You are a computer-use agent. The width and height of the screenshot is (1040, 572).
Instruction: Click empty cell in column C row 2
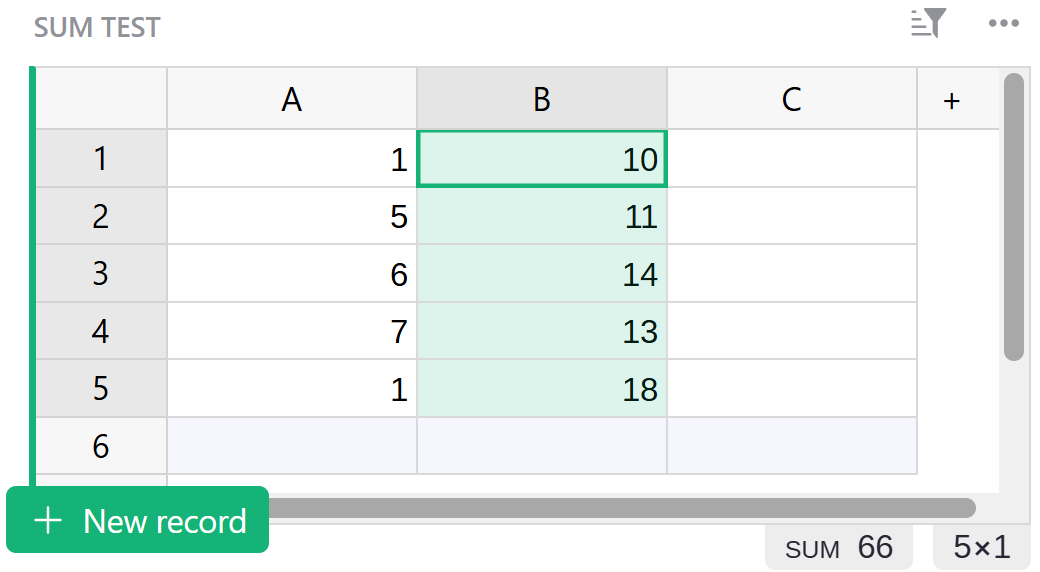[x=792, y=217]
